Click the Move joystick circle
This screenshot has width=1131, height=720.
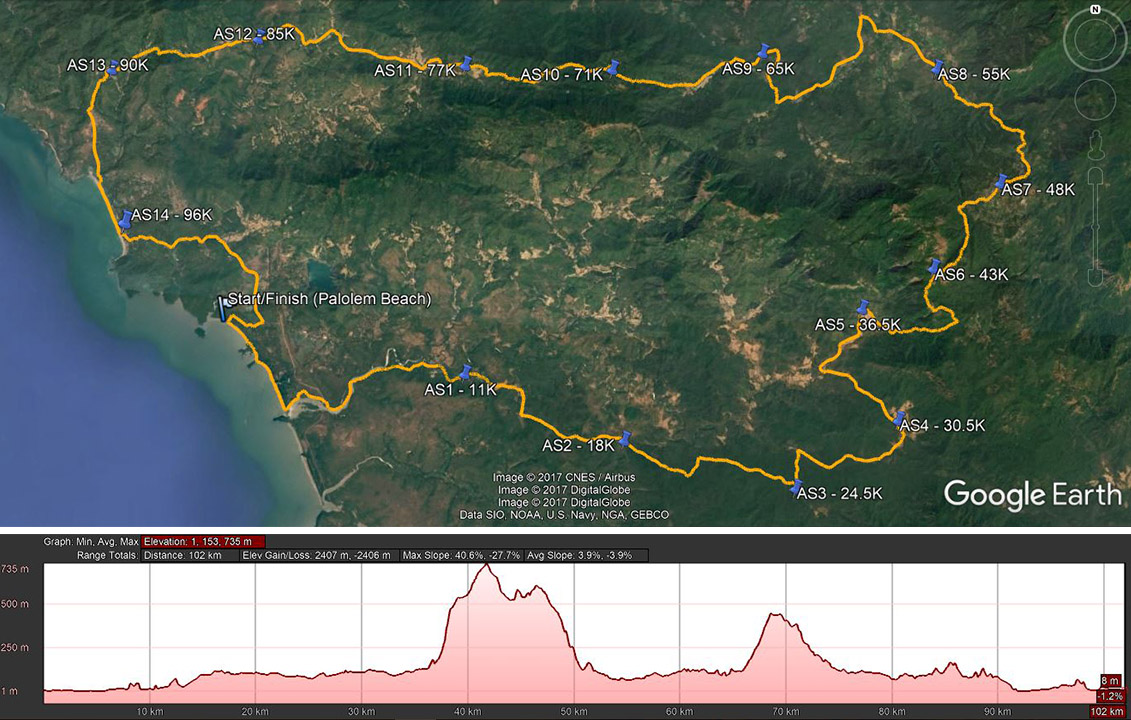click(1094, 98)
